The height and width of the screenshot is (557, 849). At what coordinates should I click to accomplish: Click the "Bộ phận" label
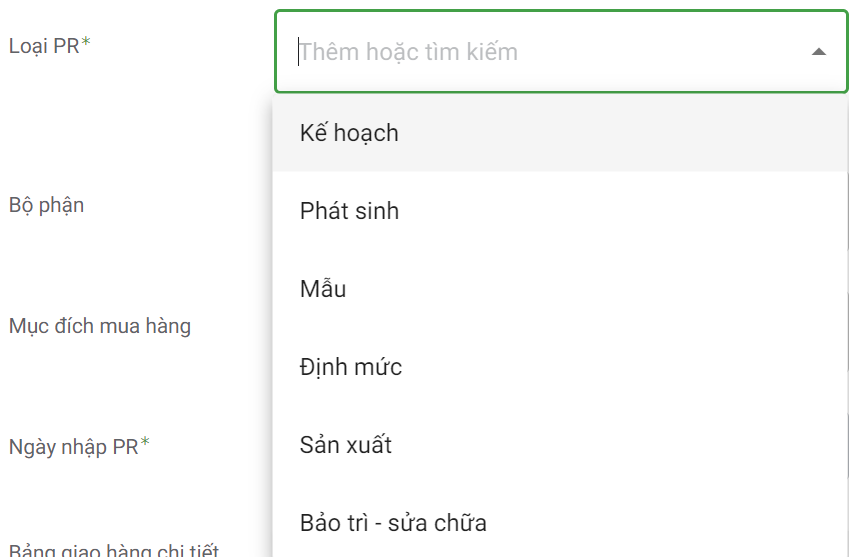46,206
